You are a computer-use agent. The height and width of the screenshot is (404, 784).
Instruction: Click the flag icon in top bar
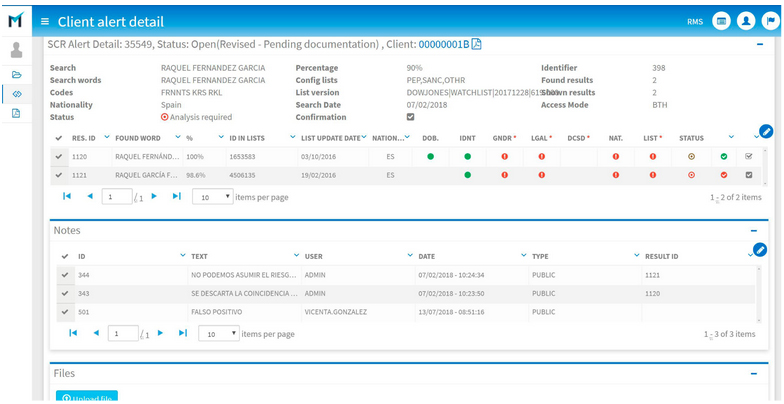[x=770, y=21]
